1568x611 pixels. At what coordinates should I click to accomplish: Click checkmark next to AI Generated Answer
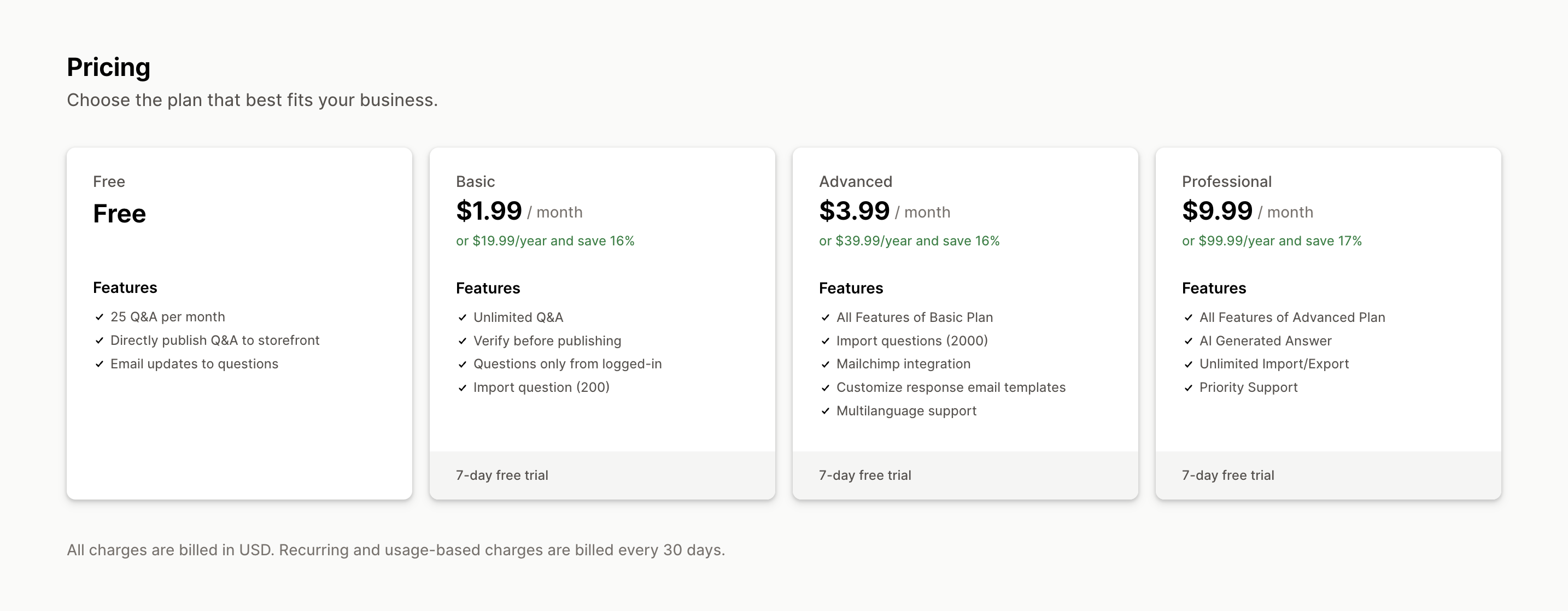[x=1188, y=341]
